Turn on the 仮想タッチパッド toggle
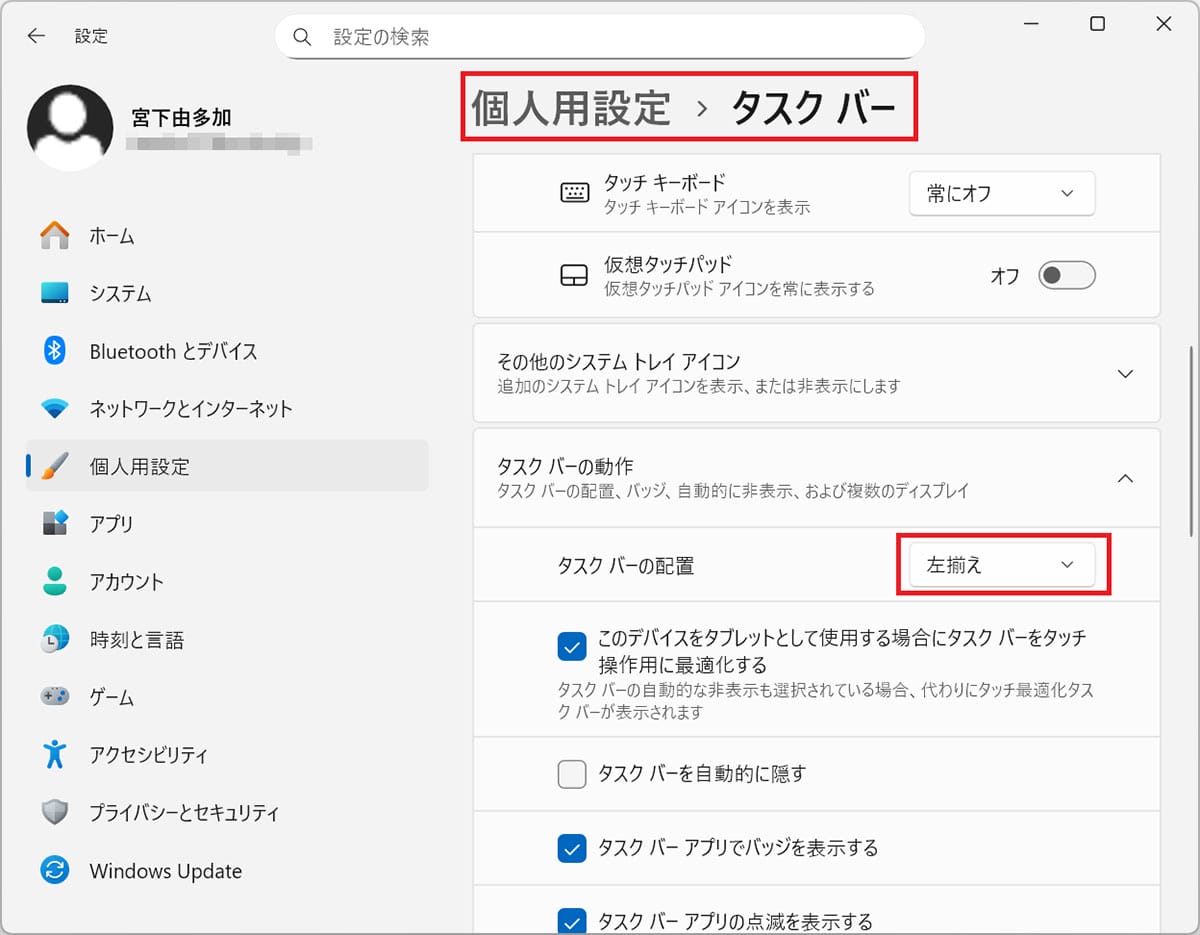The height and width of the screenshot is (935, 1200). click(1066, 275)
